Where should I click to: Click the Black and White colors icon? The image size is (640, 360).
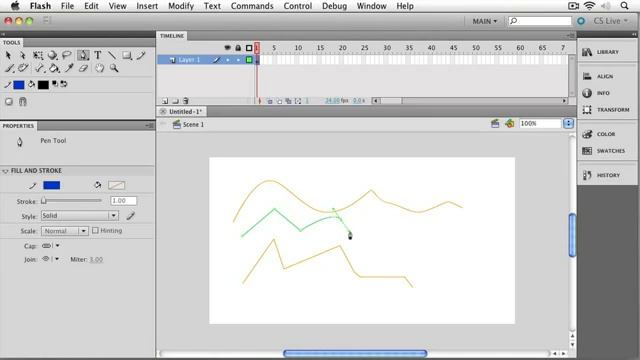(x=55, y=84)
